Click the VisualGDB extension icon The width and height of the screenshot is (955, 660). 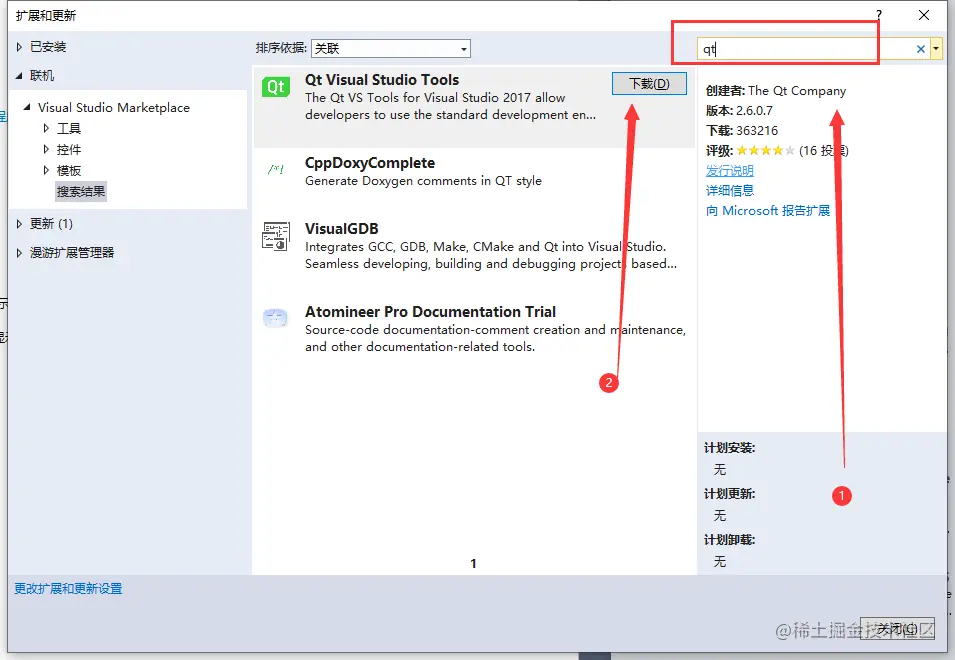[275, 236]
